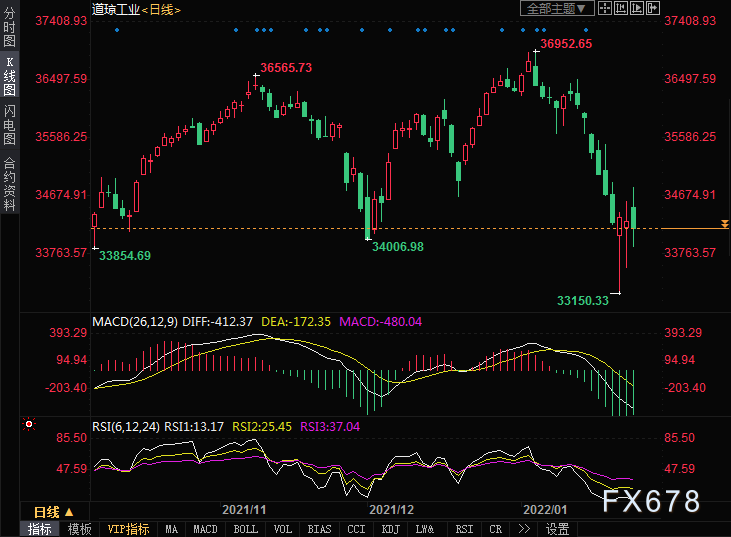Click the DEA:-172.35 value
This screenshot has width=731, height=537.
point(296,322)
